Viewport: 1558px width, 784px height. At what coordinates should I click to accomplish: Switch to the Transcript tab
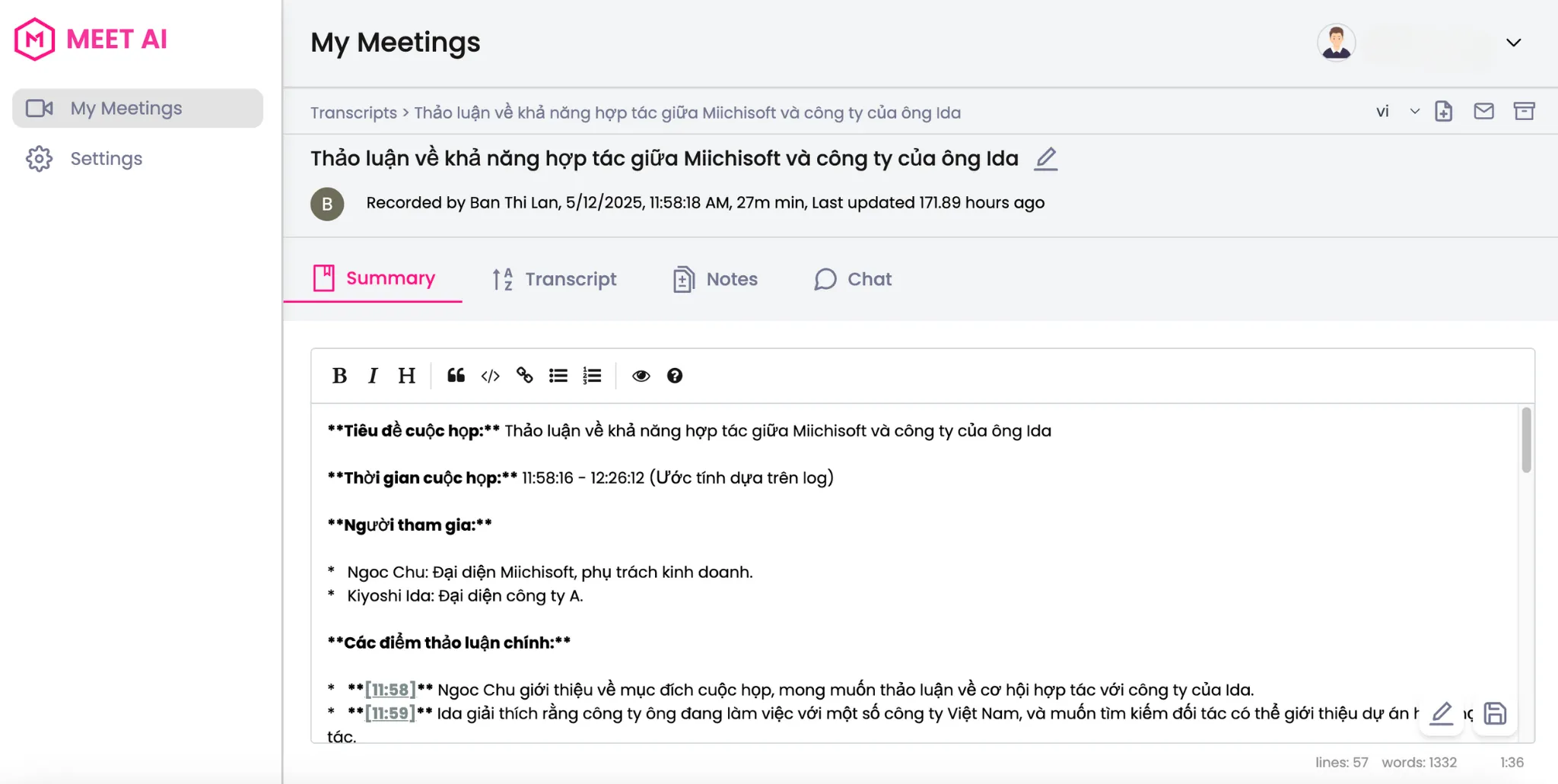pyautogui.click(x=554, y=279)
